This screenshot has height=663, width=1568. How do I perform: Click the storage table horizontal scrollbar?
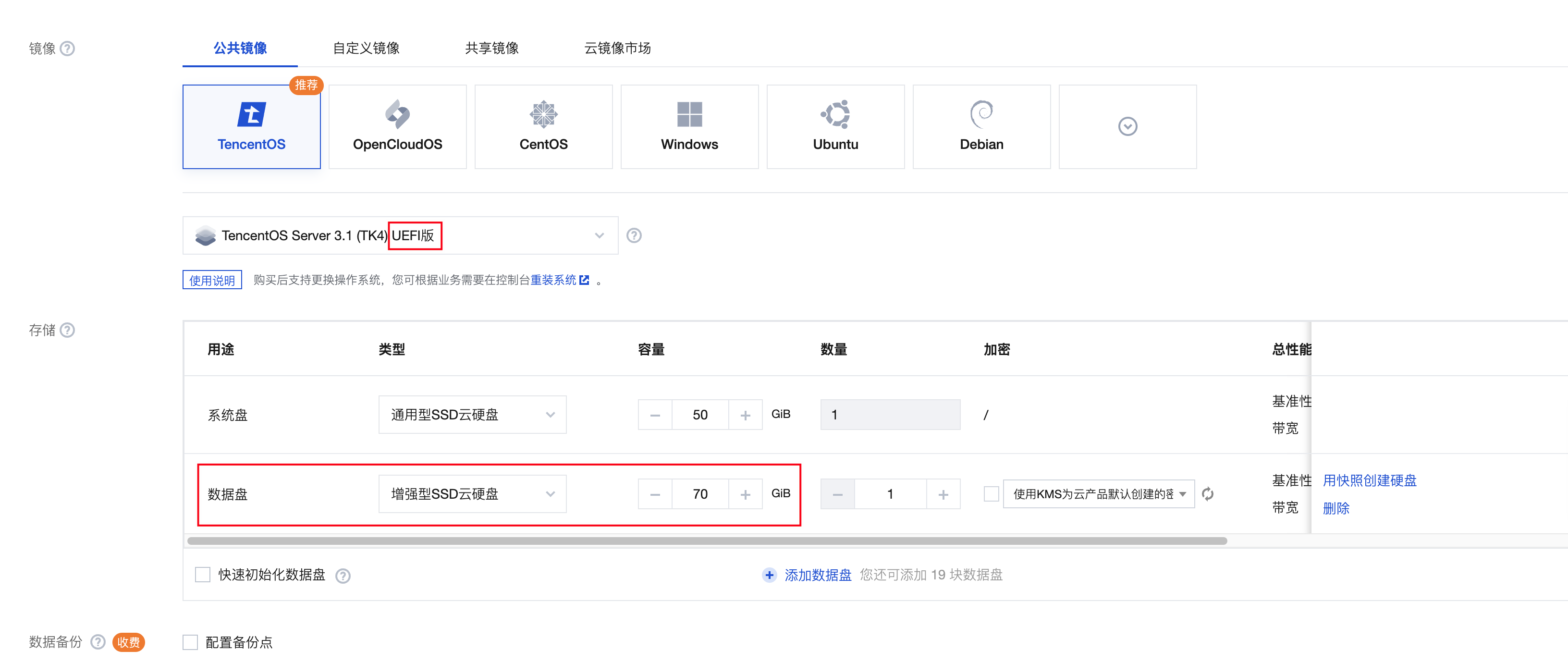(x=706, y=540)
